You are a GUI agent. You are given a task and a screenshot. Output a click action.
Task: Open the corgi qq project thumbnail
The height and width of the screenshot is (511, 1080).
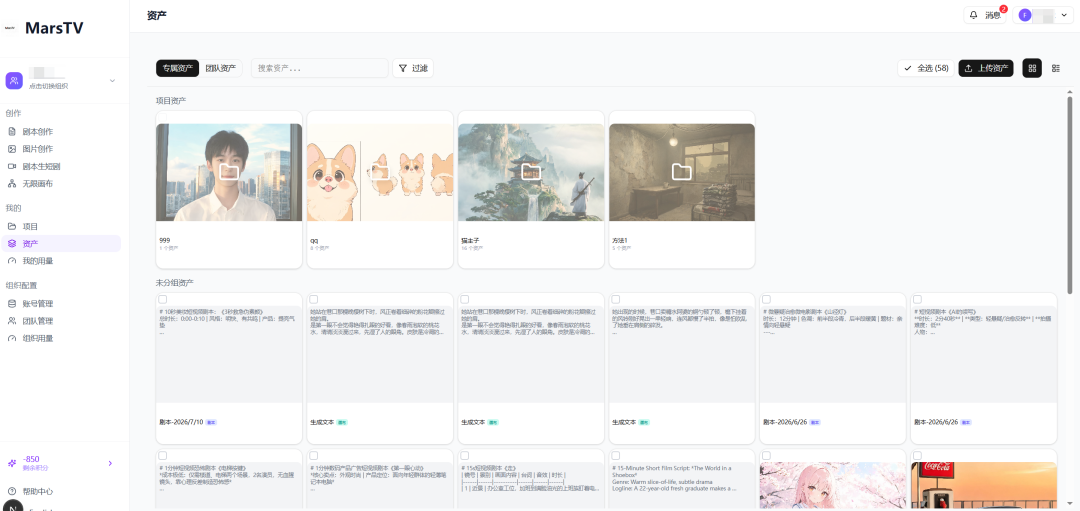tap(380, 172)
